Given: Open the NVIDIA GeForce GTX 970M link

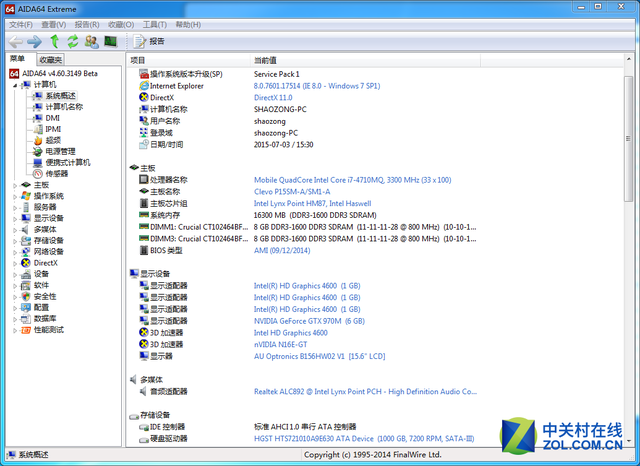Looking at the screenshot, I should 310,321.
